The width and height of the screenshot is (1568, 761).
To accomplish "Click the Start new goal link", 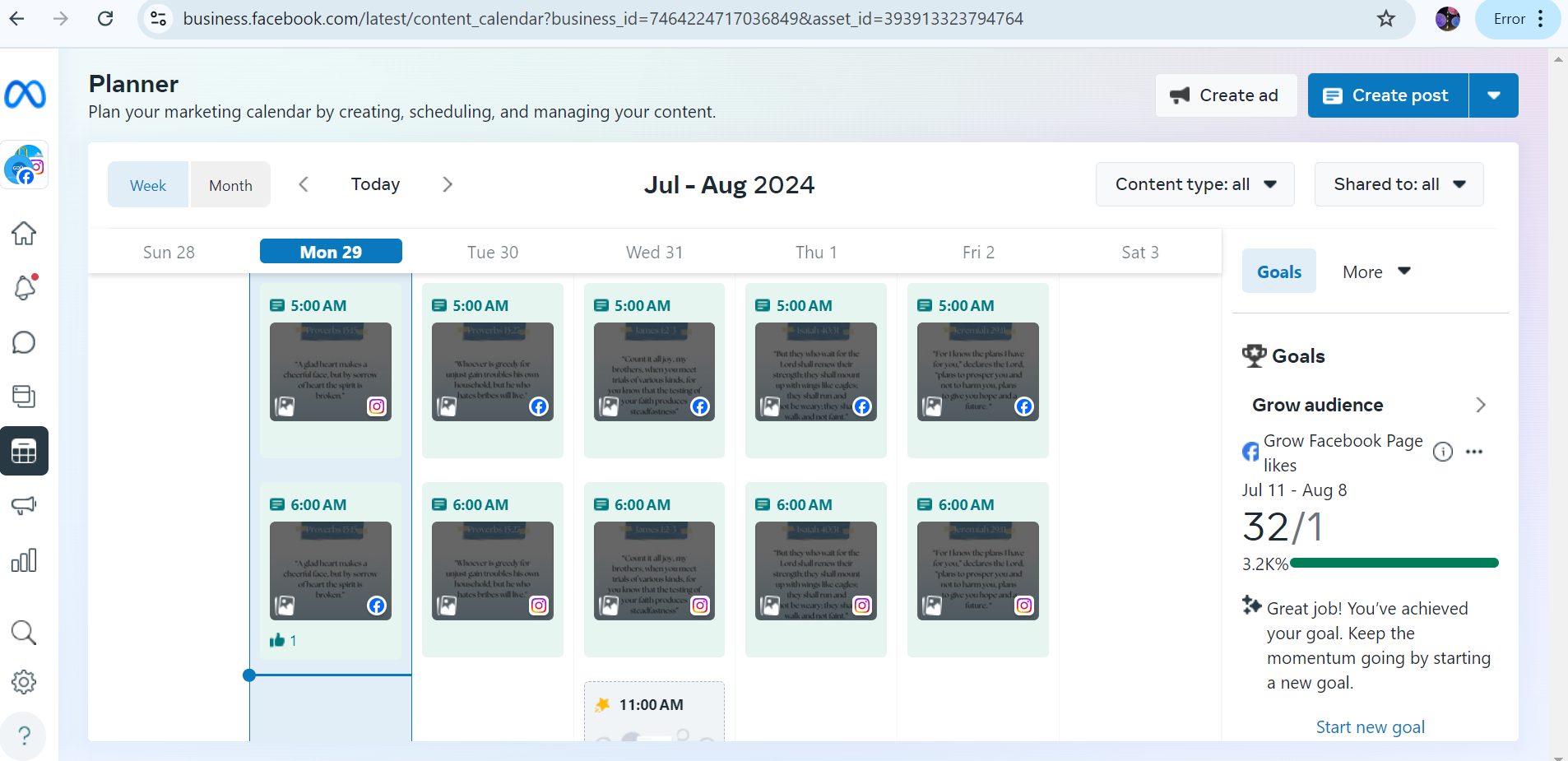I will click(1371, 727).
